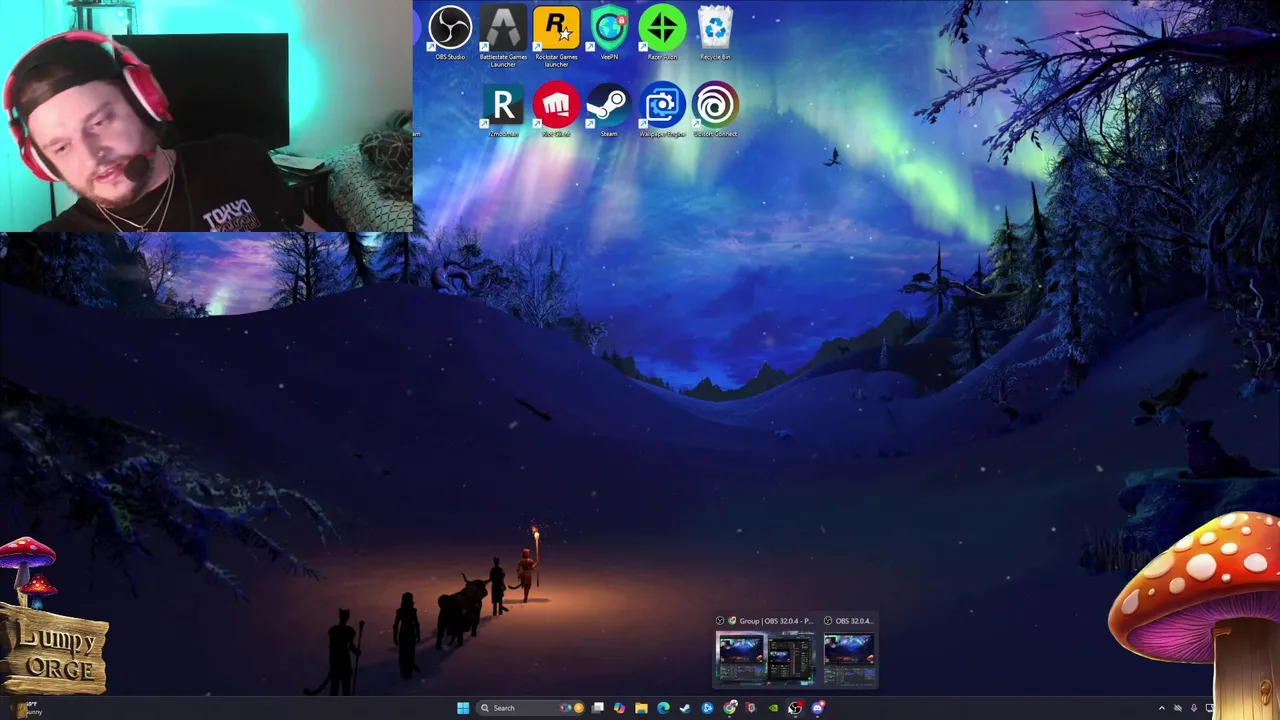The width and height of the screenshot is (1280, 720).
Task: Expand the system tray hidden icons chevron
Action: (1162, 708)
